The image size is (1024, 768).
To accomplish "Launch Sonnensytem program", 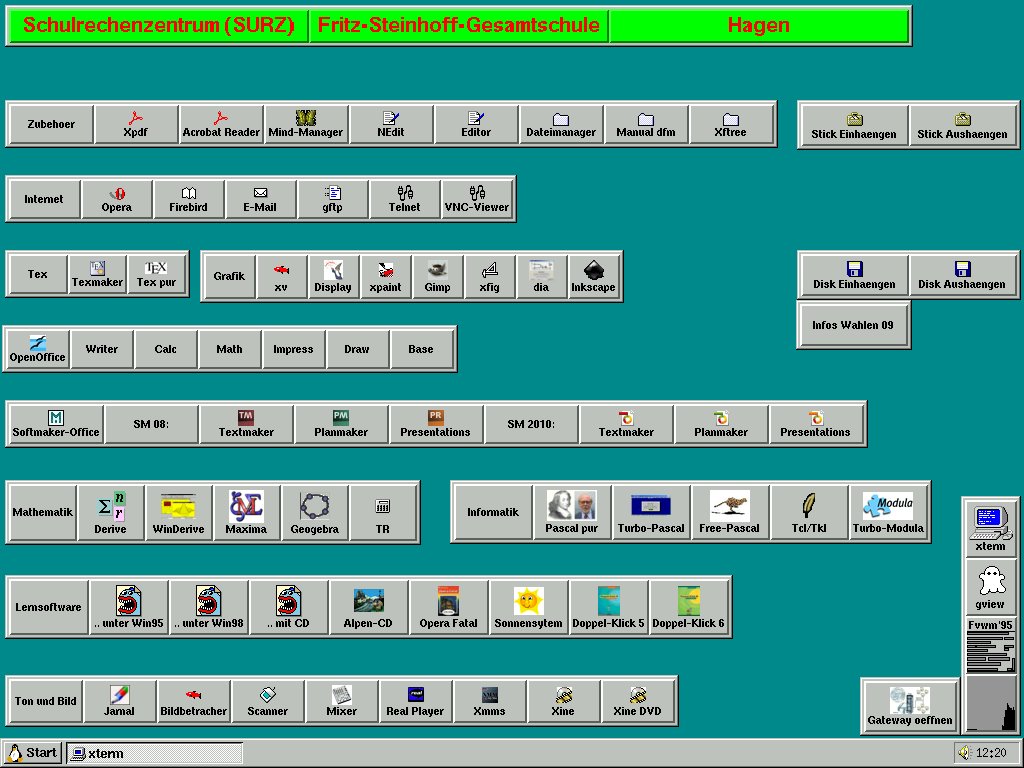I will [528, 607].
